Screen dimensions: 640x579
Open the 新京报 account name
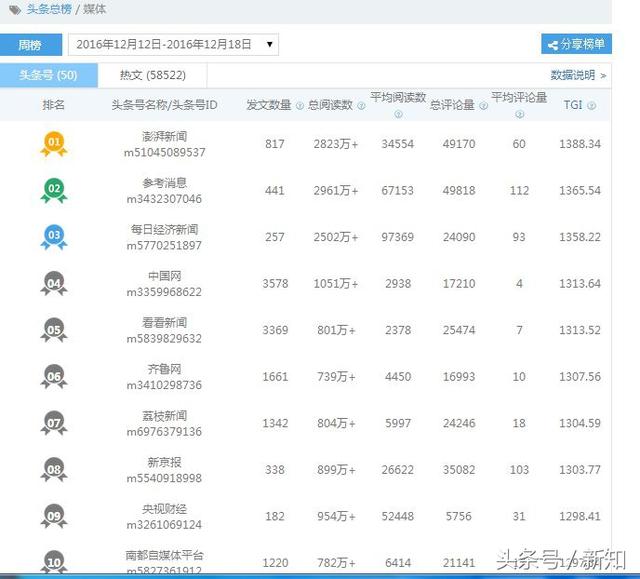164,462
